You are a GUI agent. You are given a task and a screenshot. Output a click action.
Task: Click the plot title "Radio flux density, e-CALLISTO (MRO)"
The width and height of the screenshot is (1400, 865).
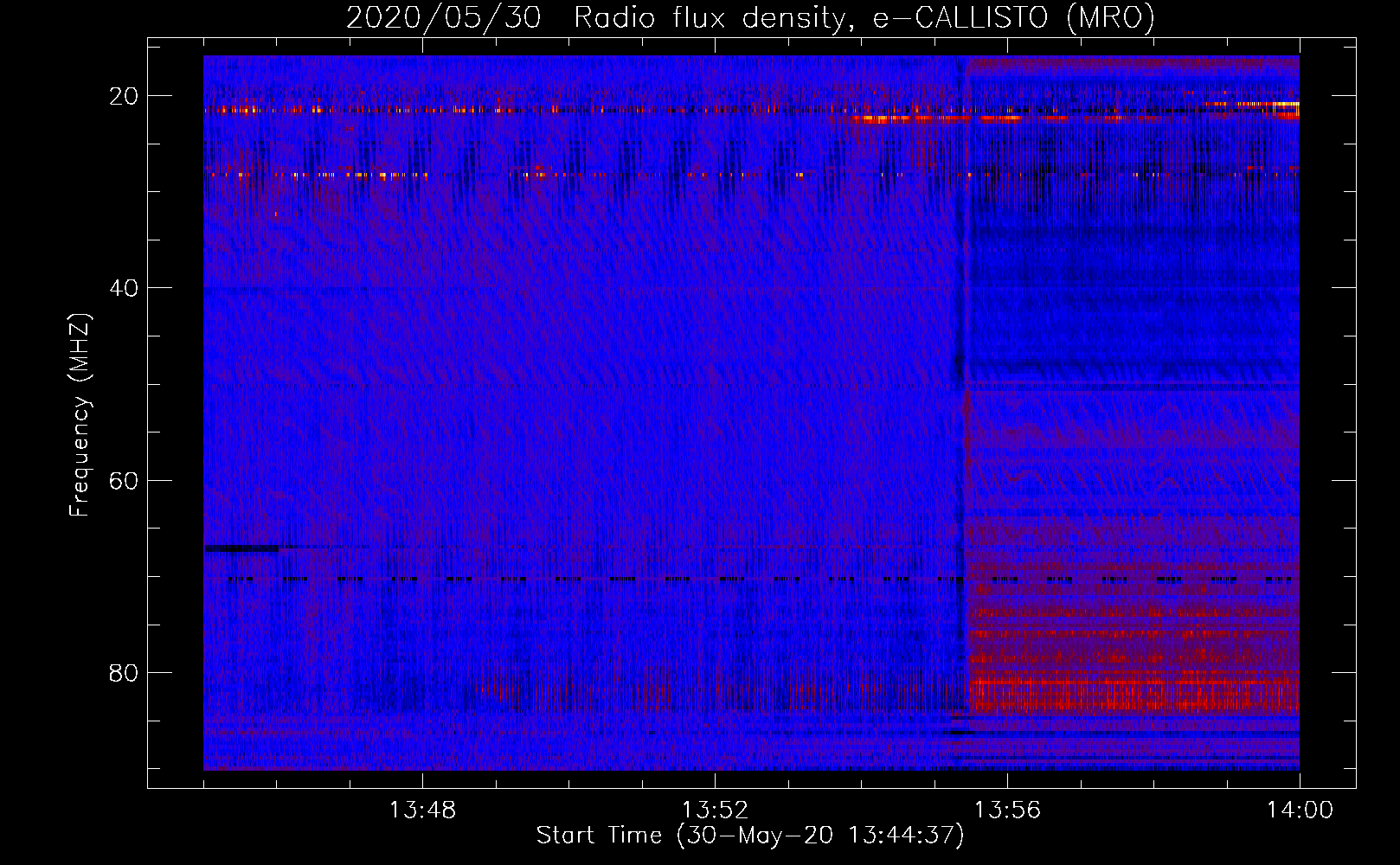864,17
